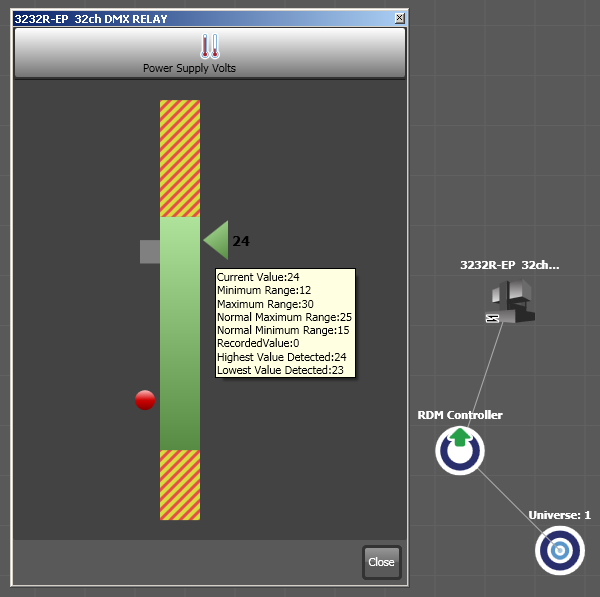This screenshot has height=597, width=600.
Task: Select the Universe 1 node icon
Action: tap(559, 549)
